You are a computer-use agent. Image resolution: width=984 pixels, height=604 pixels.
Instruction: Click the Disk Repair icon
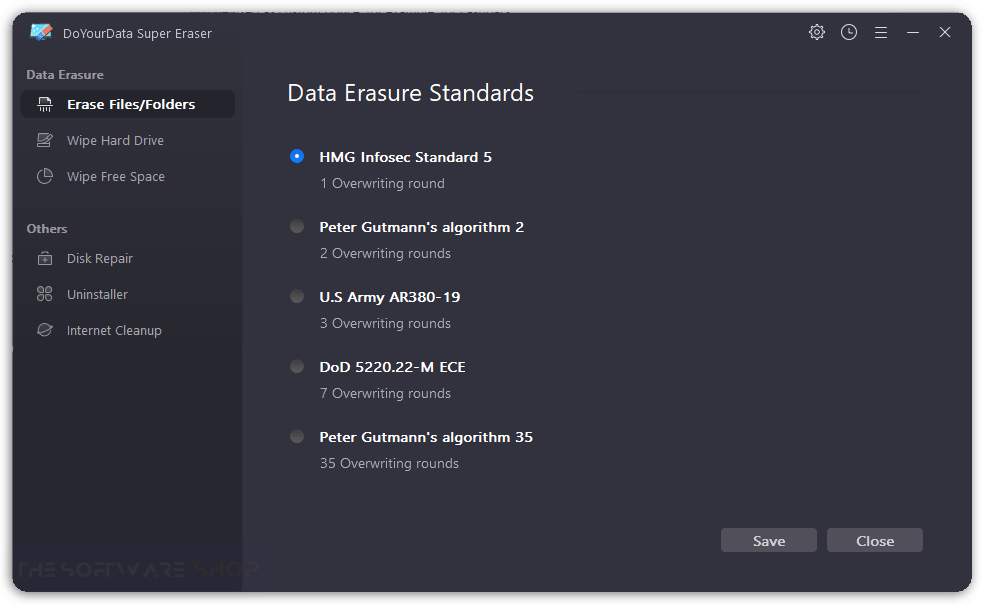pyautogui.click(x=45, y=258)
